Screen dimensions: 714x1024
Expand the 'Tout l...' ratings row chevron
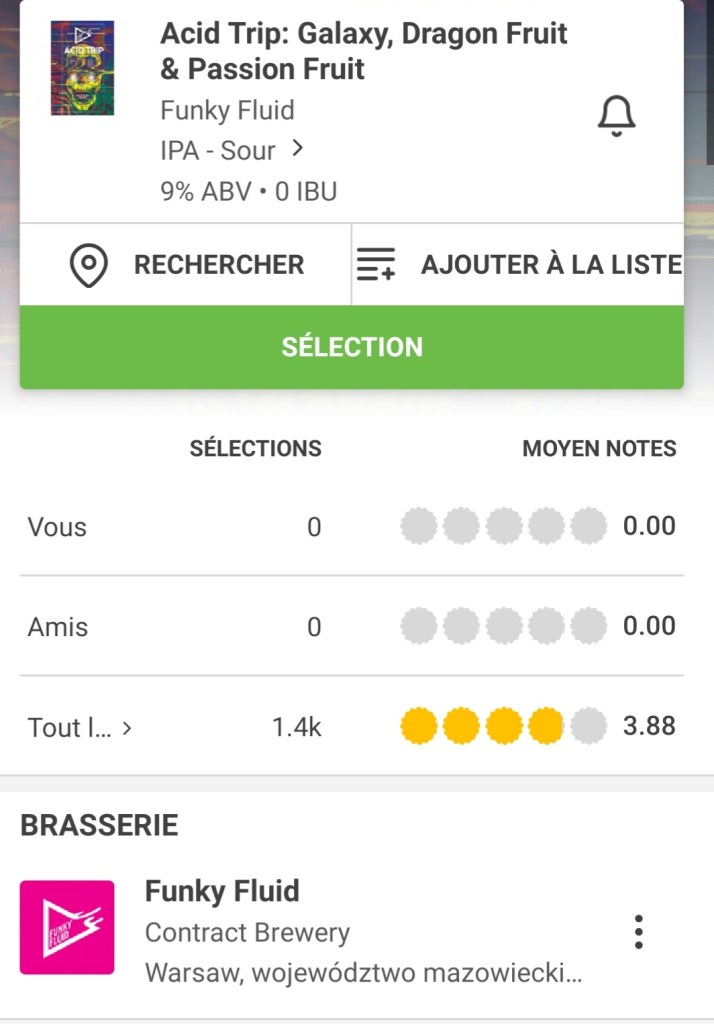(x=127, y=728)
